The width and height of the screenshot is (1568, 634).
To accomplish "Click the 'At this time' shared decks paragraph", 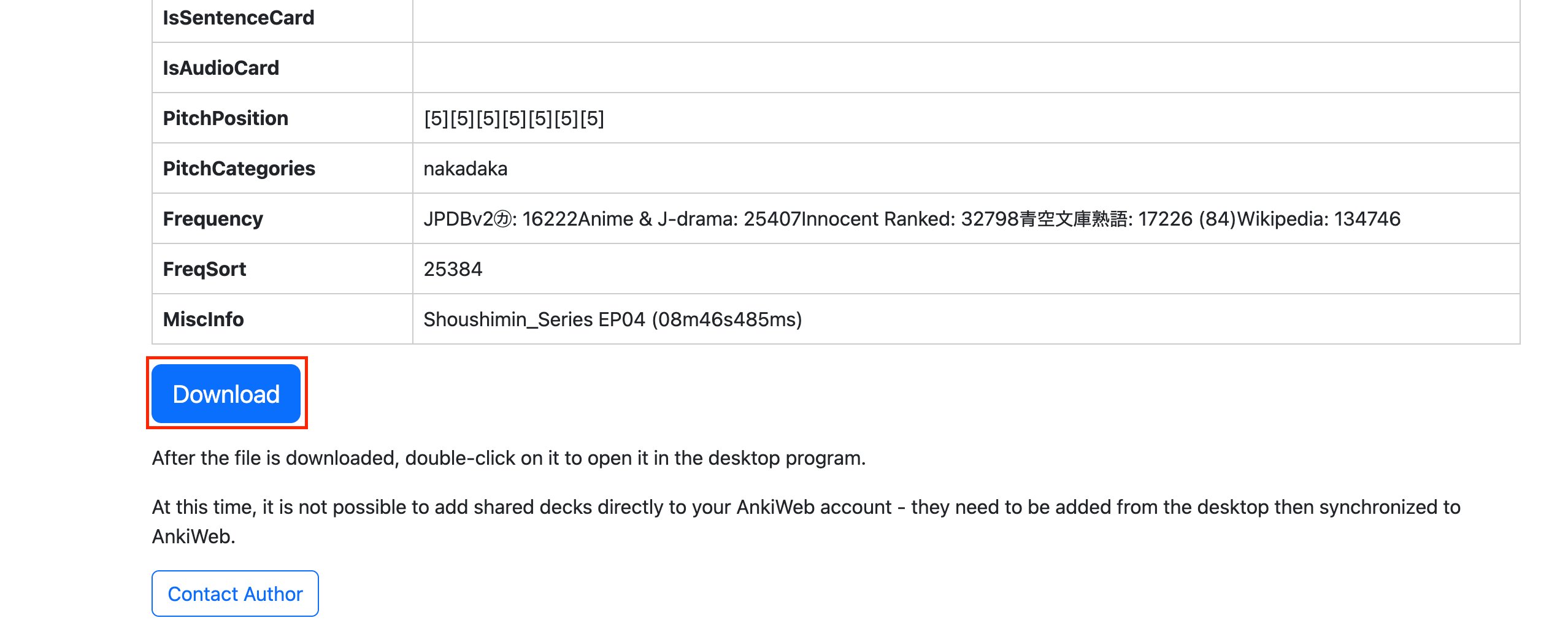I will [806, 522].
